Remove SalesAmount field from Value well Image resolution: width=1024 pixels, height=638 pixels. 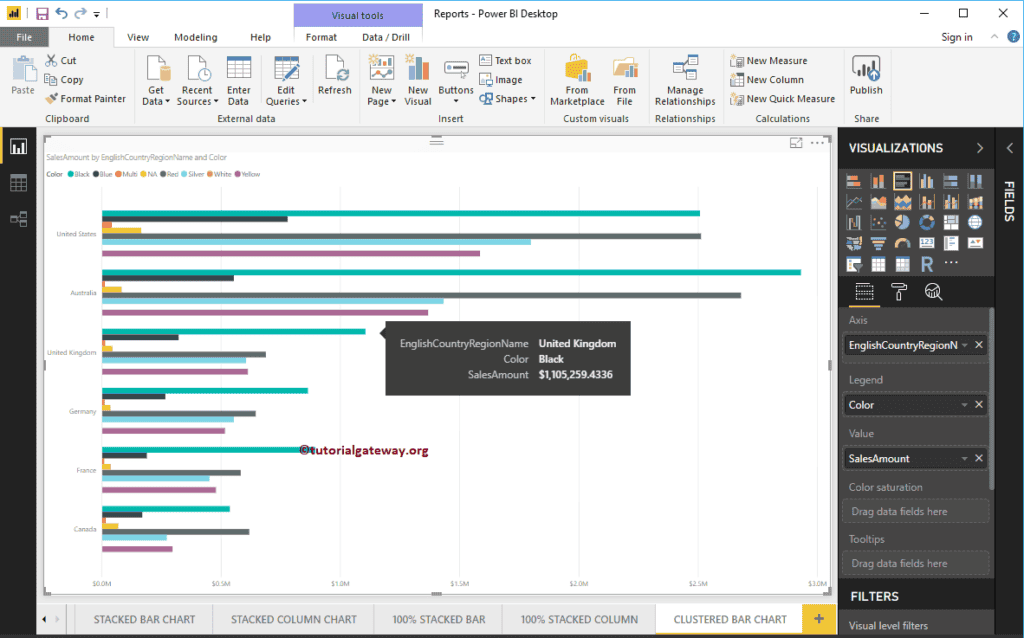tap(979, 458)
